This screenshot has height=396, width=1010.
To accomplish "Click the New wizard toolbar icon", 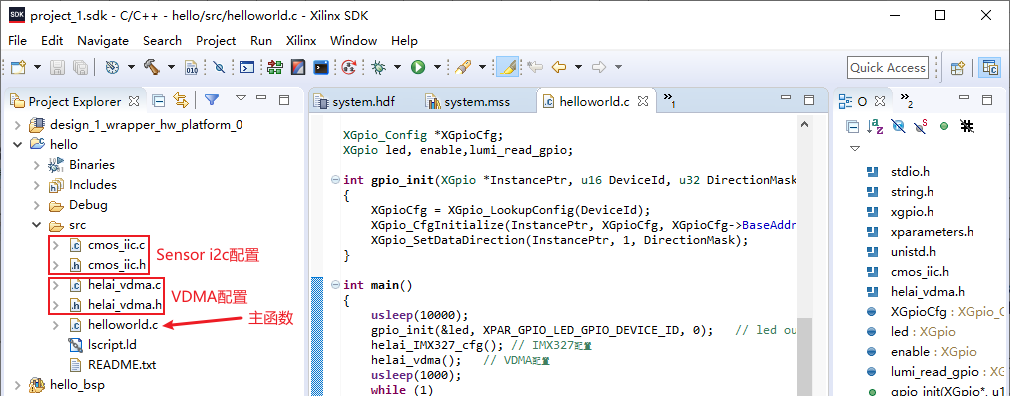I will pos(19,67).
